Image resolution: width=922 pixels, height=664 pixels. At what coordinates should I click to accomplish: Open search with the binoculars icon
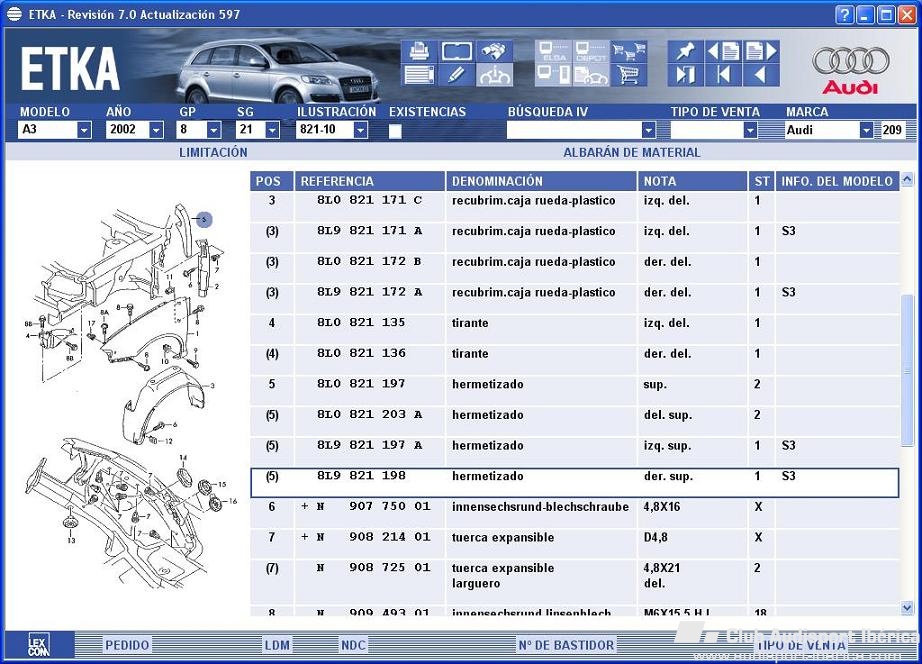tap(494, 51)
